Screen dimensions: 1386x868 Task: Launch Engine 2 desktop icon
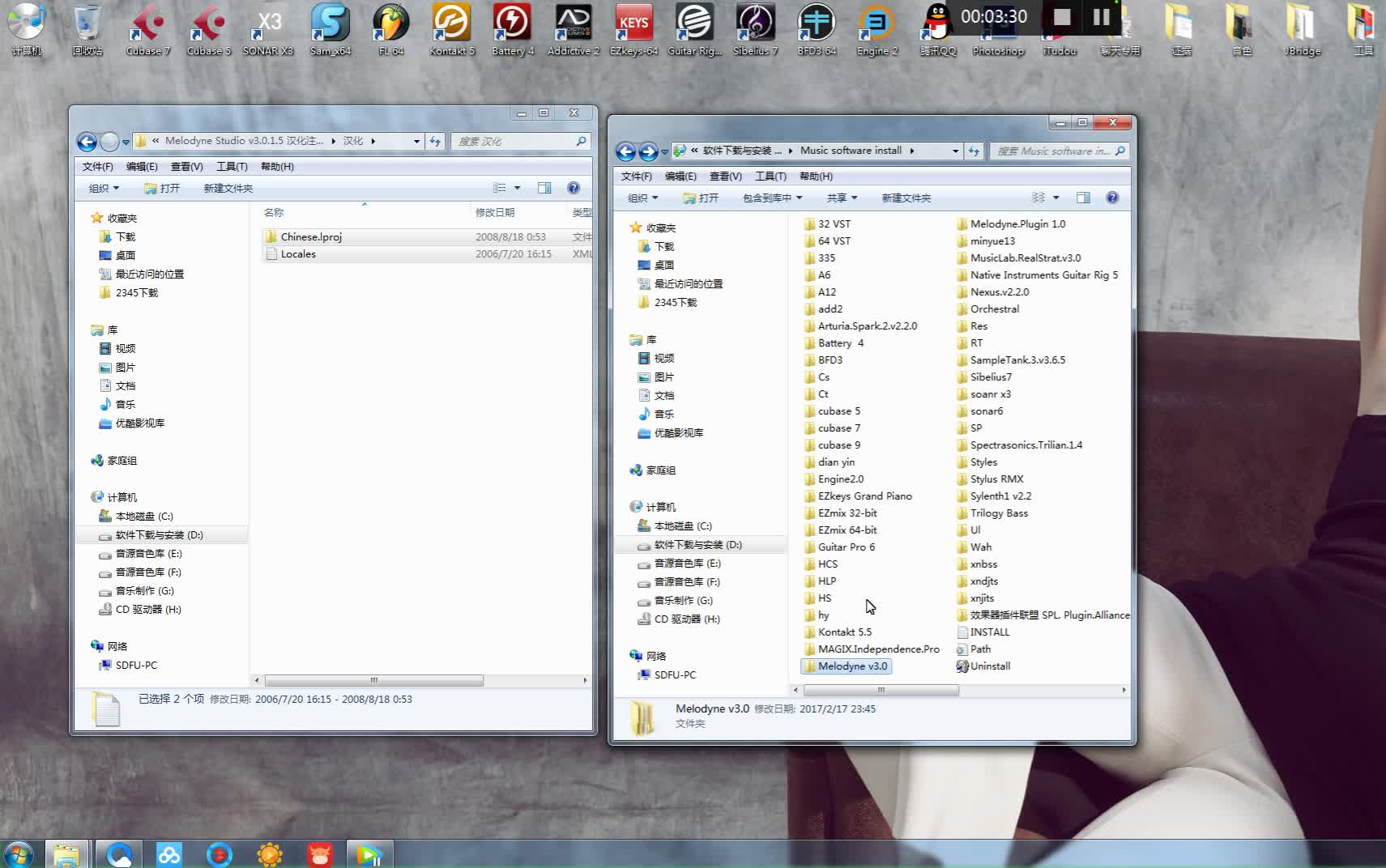pyautogui.click(x=877, y=30)
